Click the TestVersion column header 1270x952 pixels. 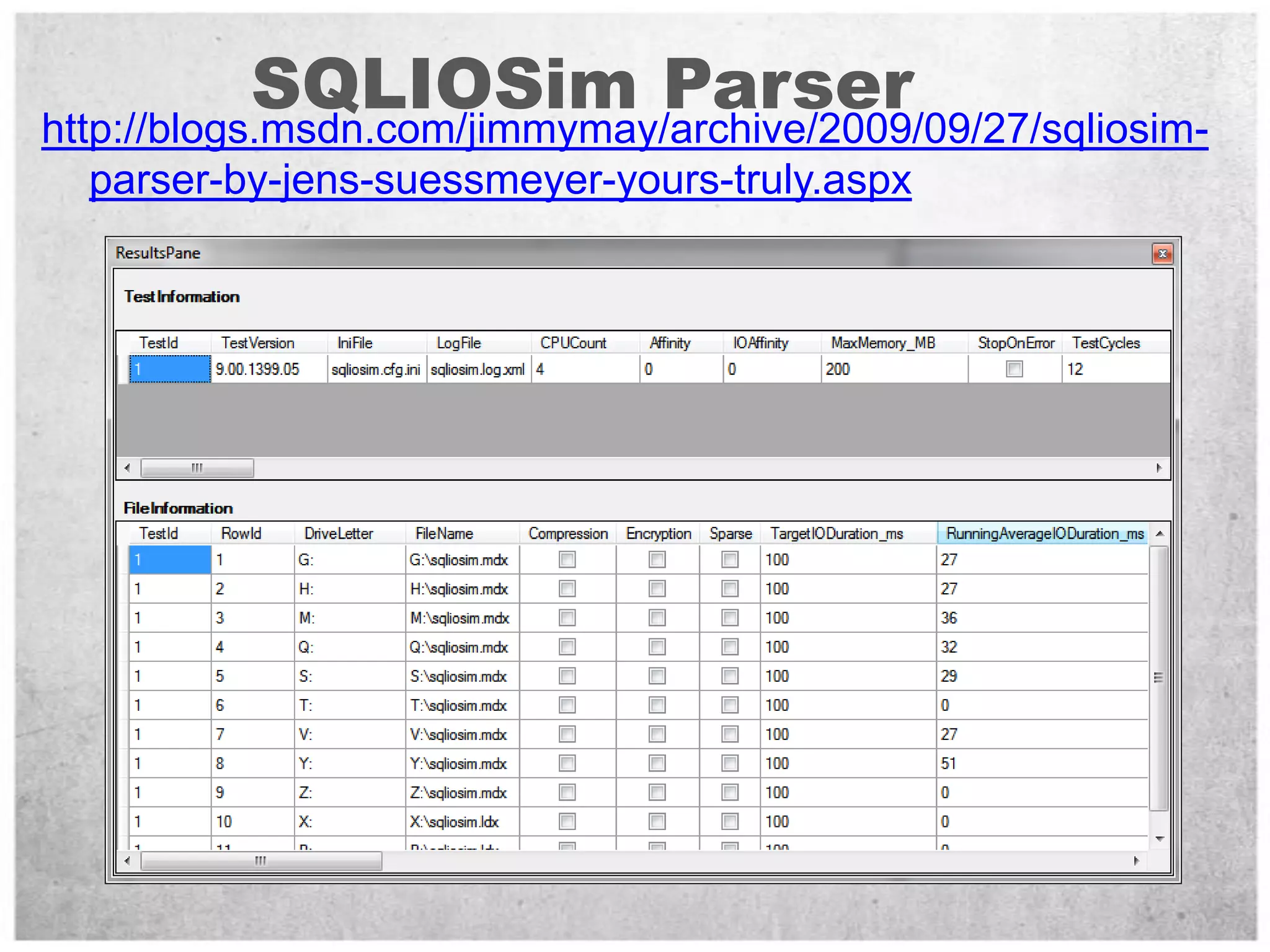pyautogui.click(x=257, y=343)
